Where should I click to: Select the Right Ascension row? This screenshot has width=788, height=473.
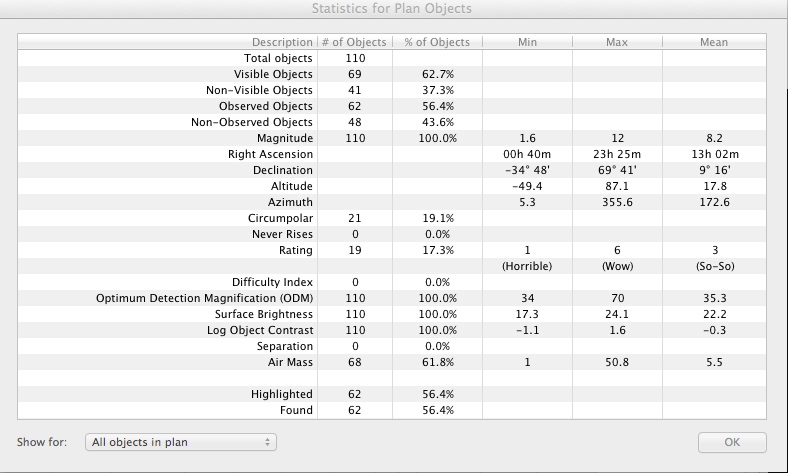270,154
